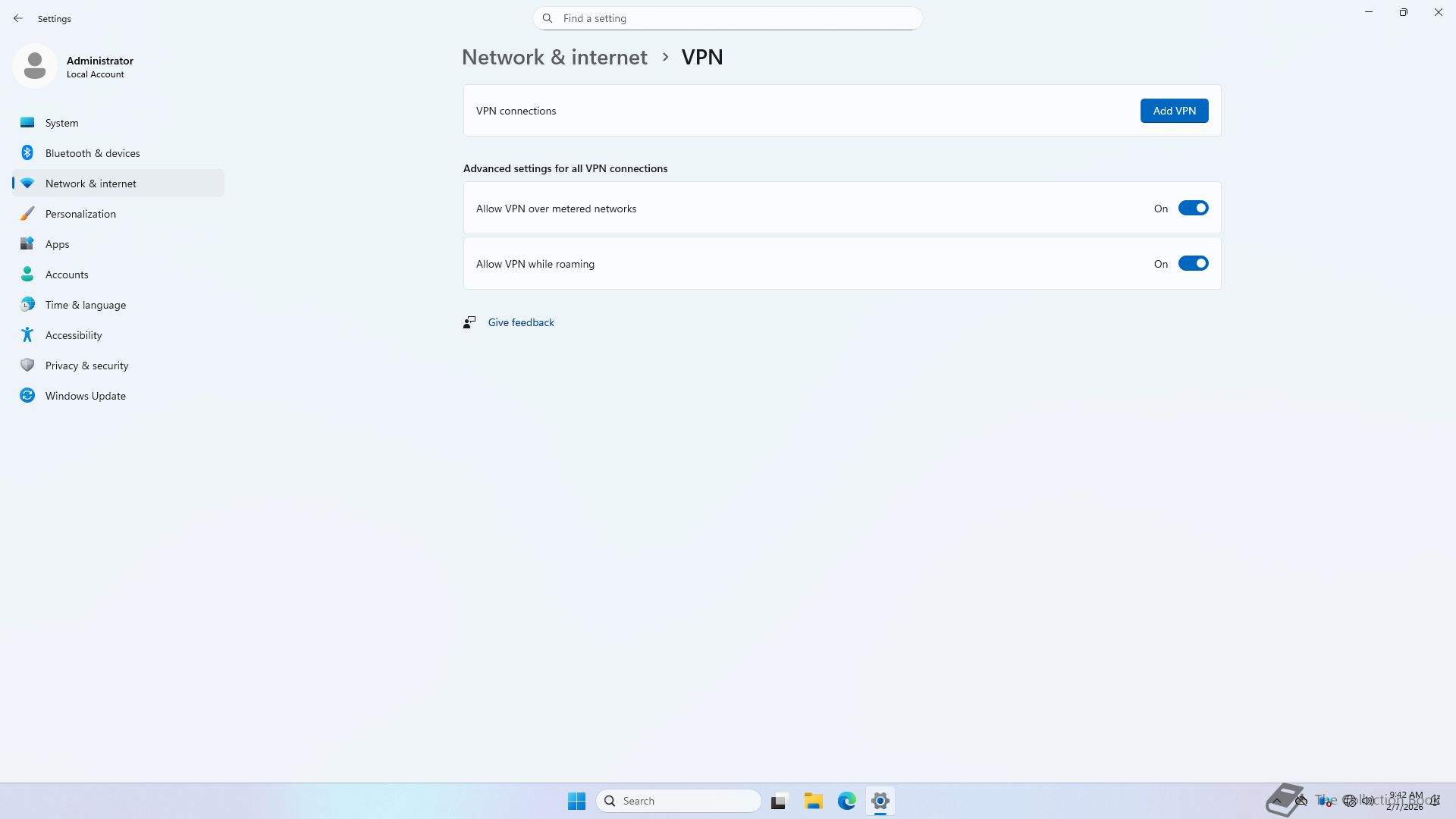Open the Give feedback link
This screenshot has width=1456, height=819.
tap(521, 322)
